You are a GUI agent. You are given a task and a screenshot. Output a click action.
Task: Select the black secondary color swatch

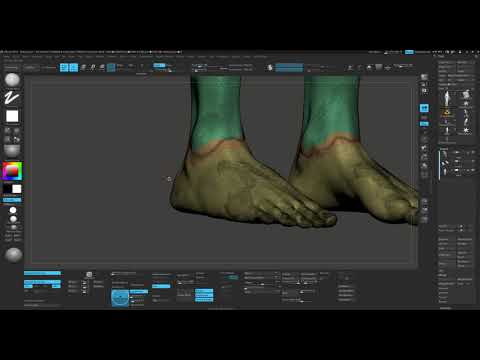[x=7, y=189]
